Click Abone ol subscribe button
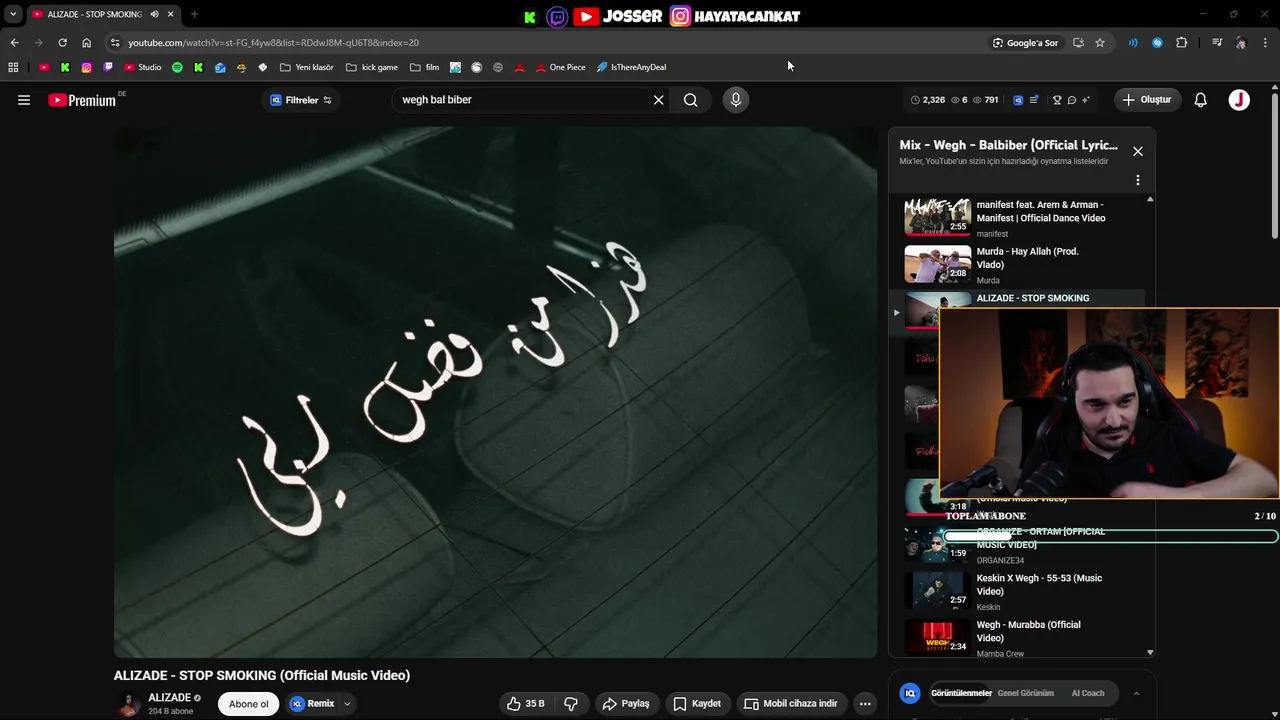 (x=248, y=704)
